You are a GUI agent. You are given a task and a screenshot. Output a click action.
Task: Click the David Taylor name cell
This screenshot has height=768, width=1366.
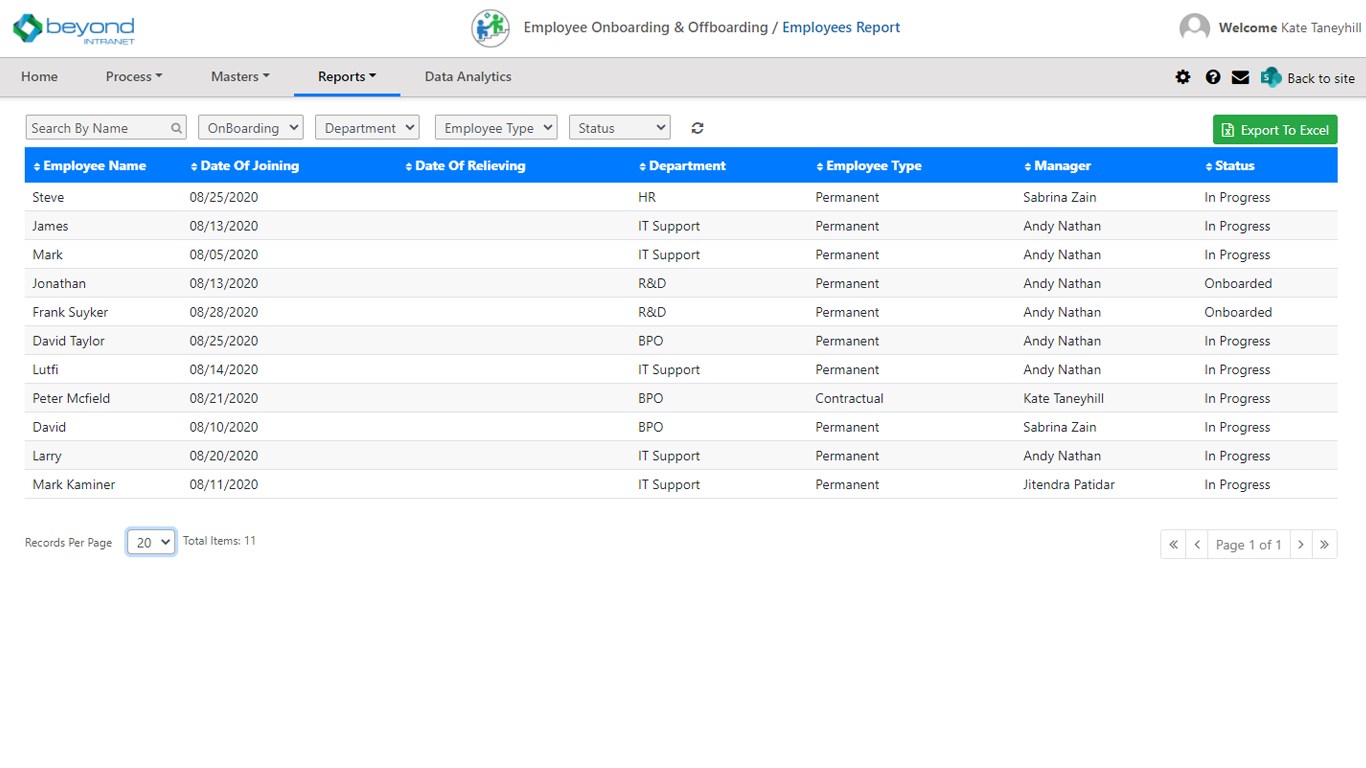click(x=68, y=341)
